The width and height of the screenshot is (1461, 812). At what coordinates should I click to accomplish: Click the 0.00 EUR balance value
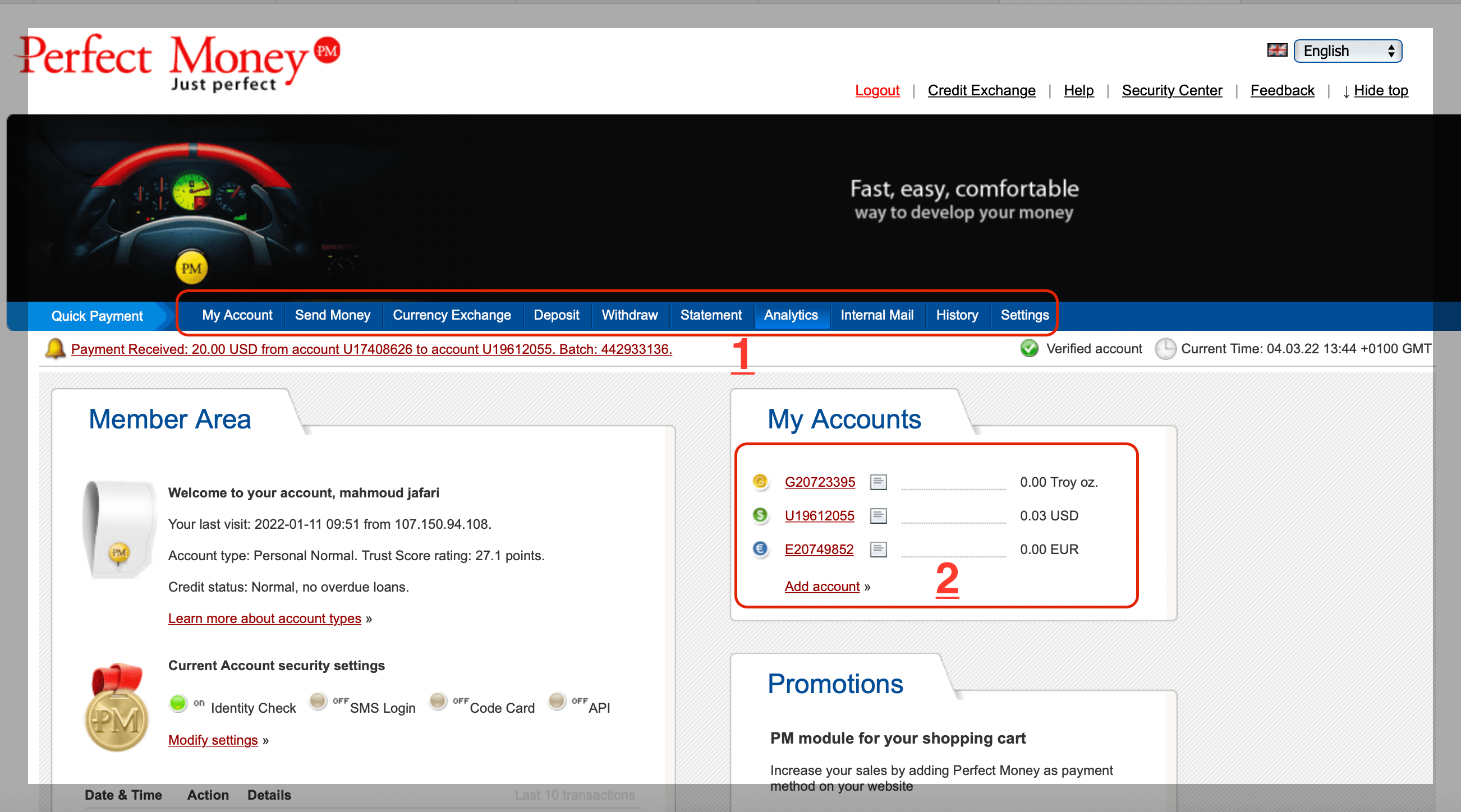point(1049,549)
